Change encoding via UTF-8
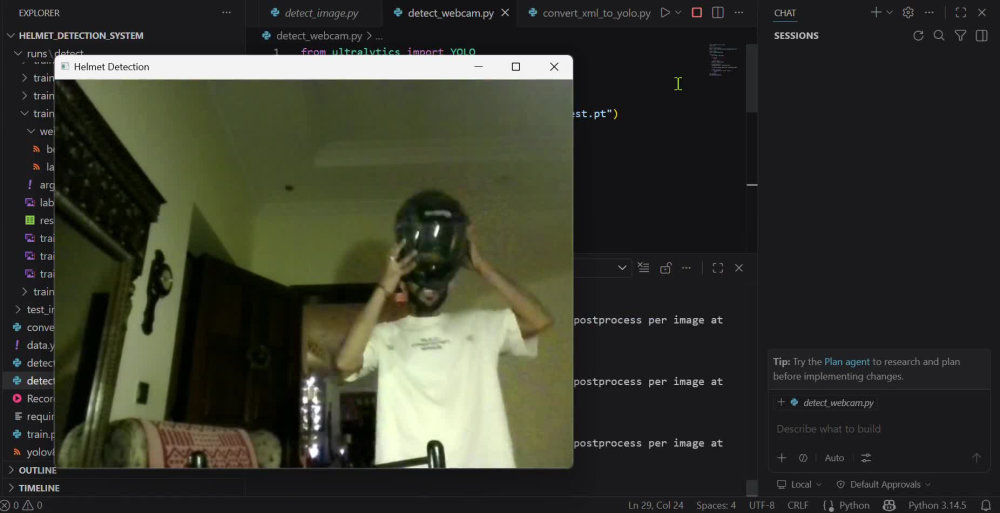This screenshot has height=513, width=1000. (x=761, y=506)
